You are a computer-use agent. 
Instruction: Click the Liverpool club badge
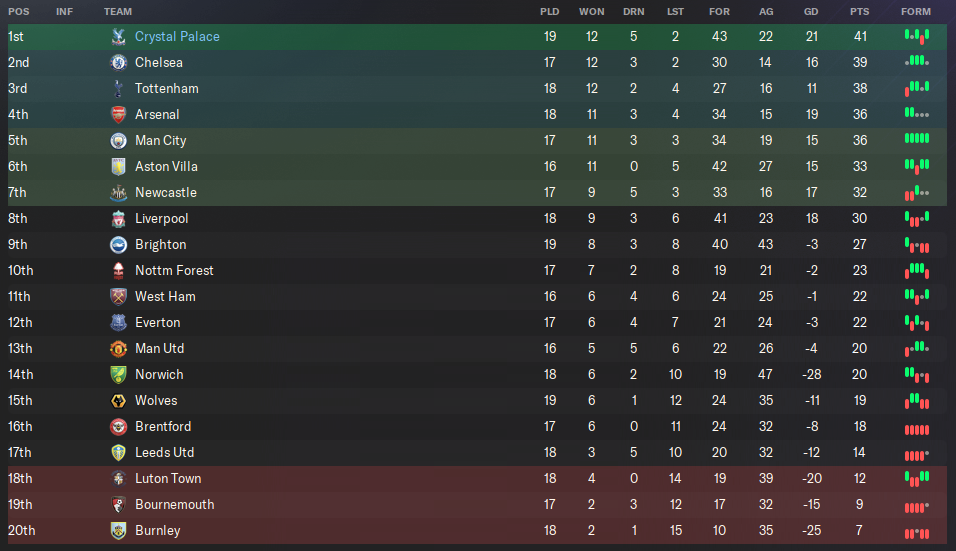(x=118, y=219)
